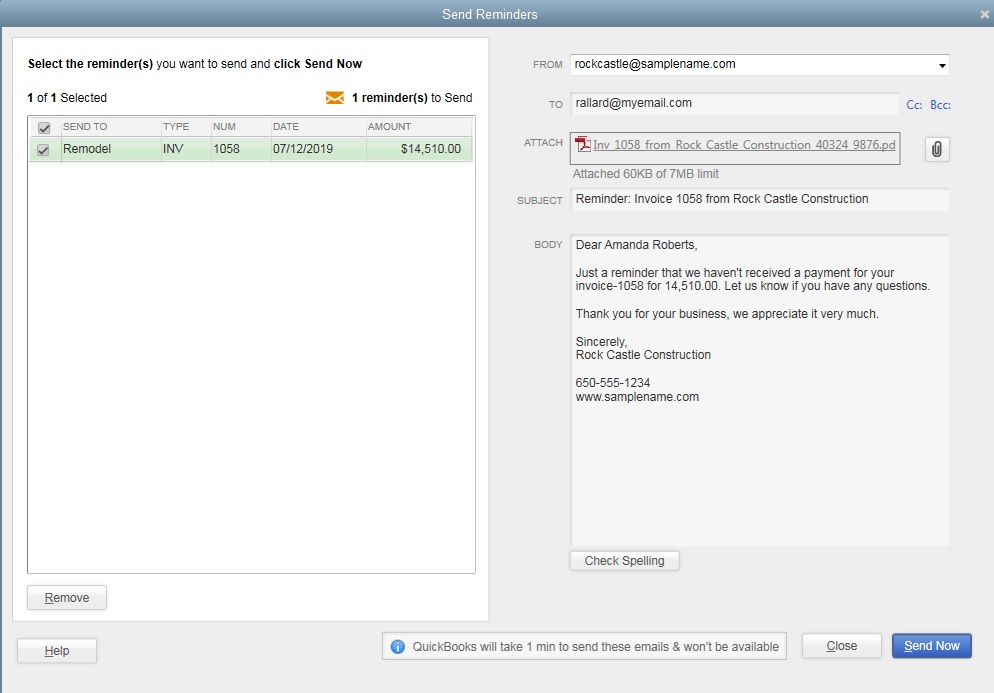Select the Remodel cell in the reminder row
Image resolution: width=994 pixels, height=693 pixels.
(x=111, y=149)
